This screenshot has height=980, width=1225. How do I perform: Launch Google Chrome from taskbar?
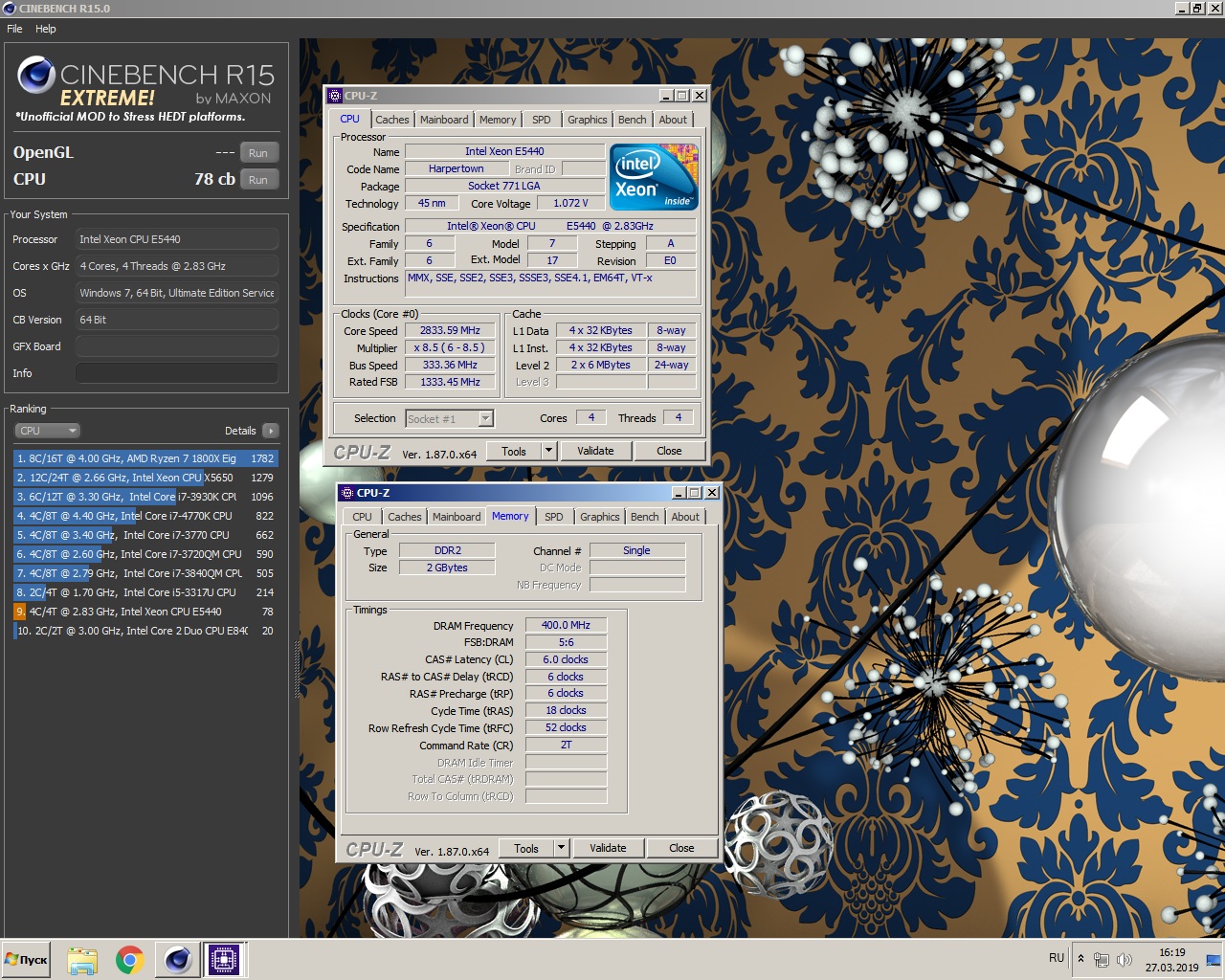coord(130,960)
